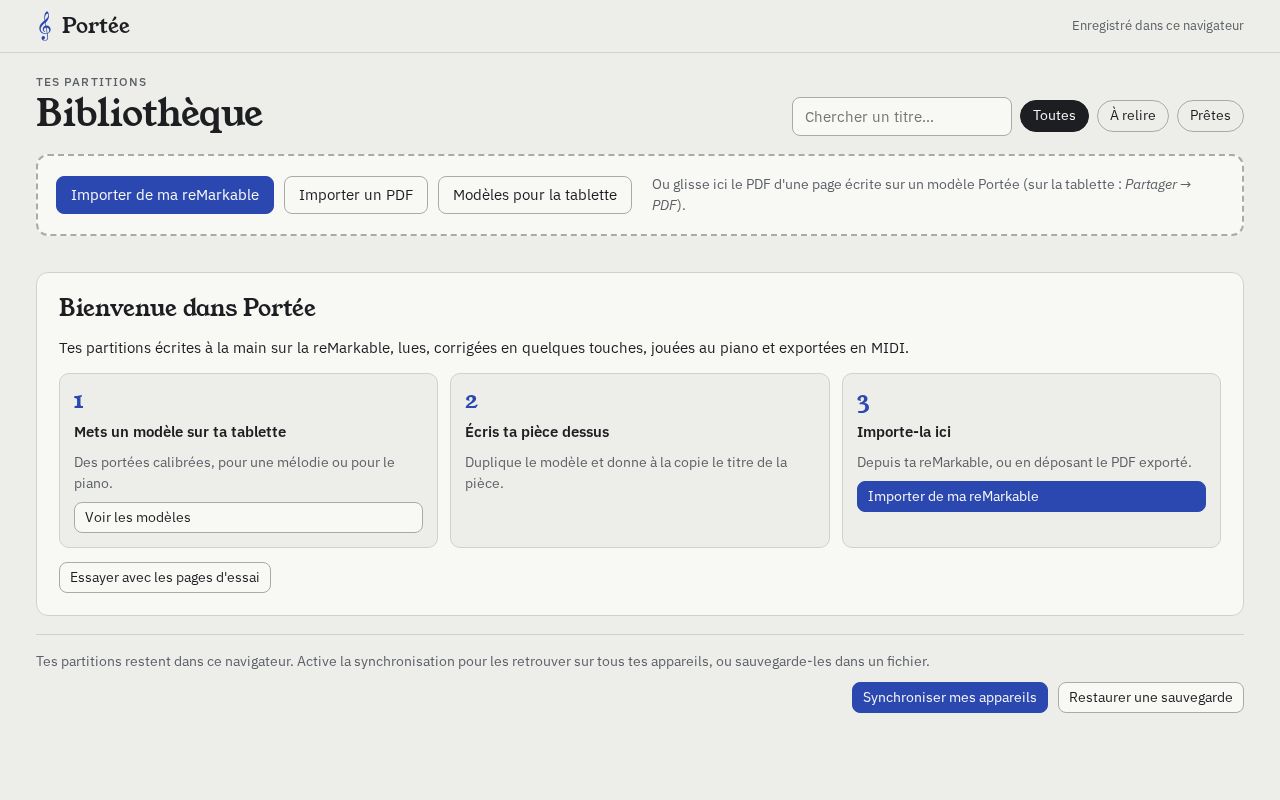This screenshot has height=800, width=1280.
Task: Click the text 'Depuis ta reMarkable, ou en déposant'
Action: click(1024, 462)
